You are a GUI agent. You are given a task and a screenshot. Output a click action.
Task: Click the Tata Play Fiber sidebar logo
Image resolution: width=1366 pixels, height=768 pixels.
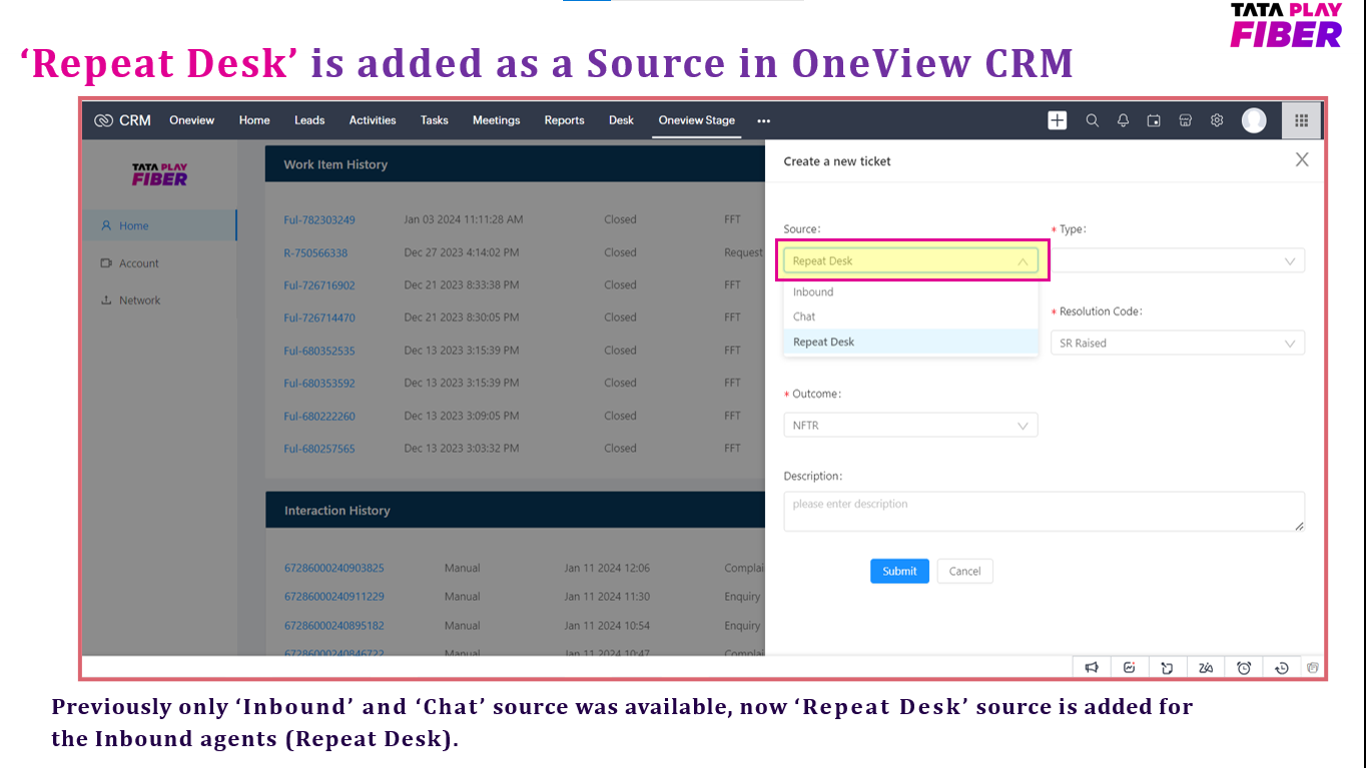[x=160, y=174]
